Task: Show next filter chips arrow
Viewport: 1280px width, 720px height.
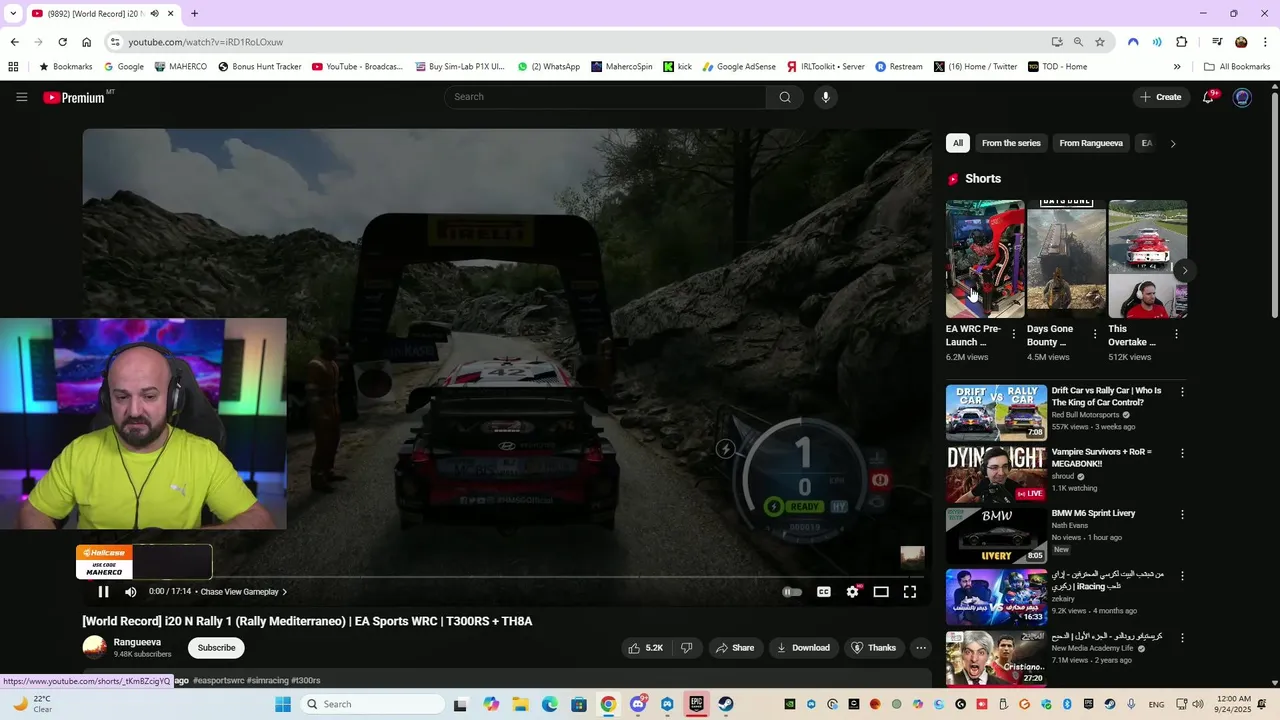Action: (x=1173, y=143)
